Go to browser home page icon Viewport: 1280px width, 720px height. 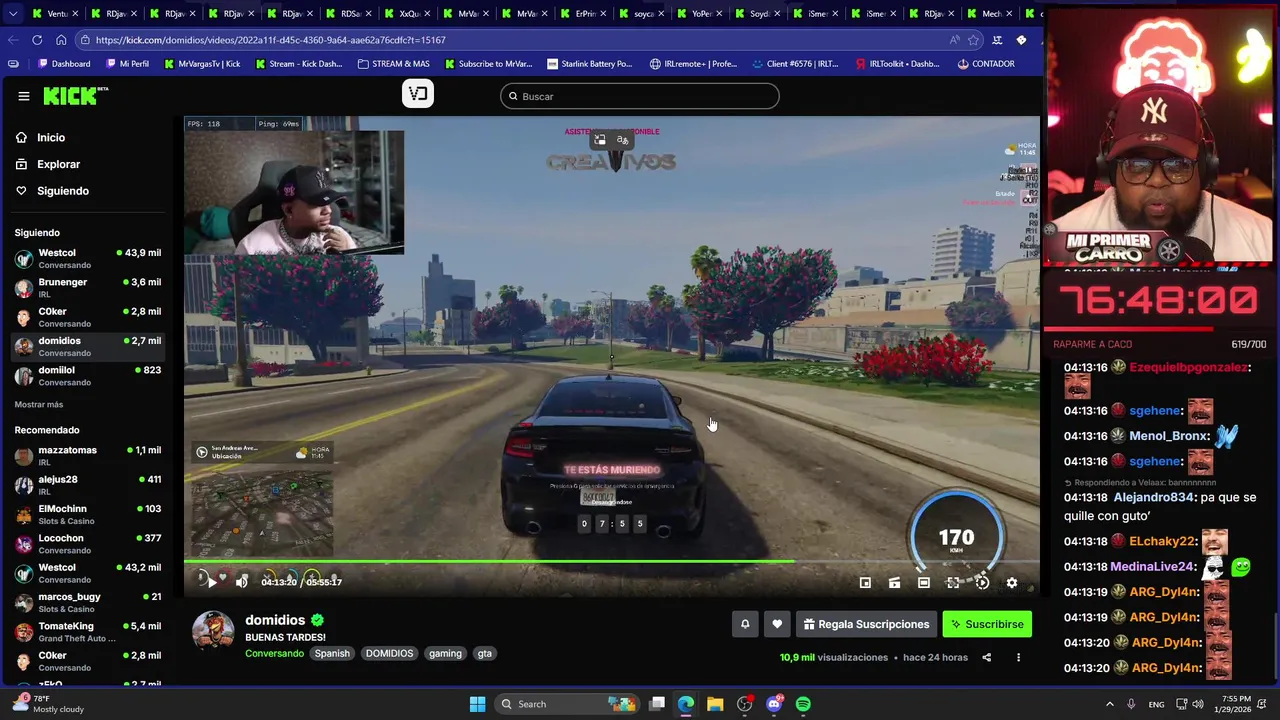(61, 40)
